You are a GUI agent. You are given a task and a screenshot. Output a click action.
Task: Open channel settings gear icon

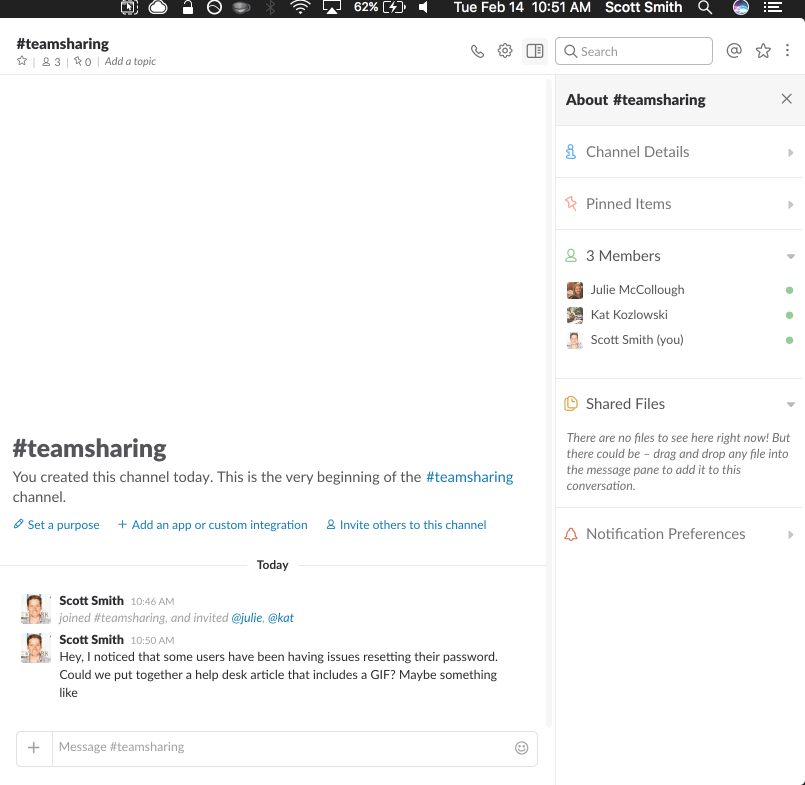(x=505, y=51)
